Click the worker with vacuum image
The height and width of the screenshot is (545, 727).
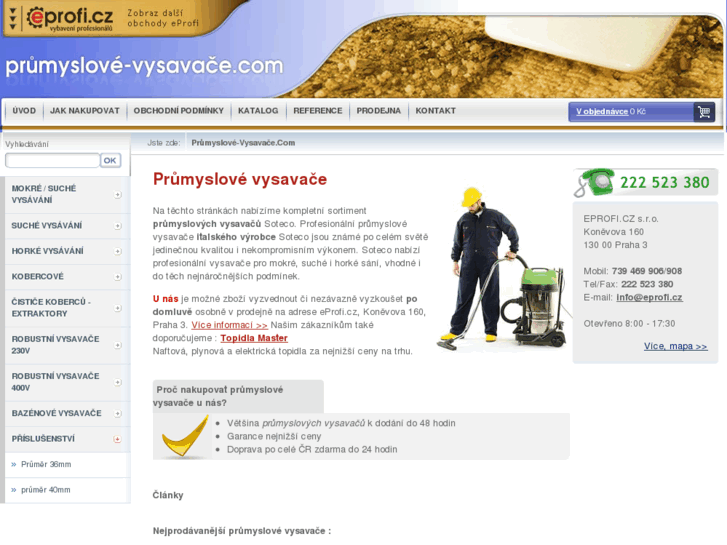[502, 269]
